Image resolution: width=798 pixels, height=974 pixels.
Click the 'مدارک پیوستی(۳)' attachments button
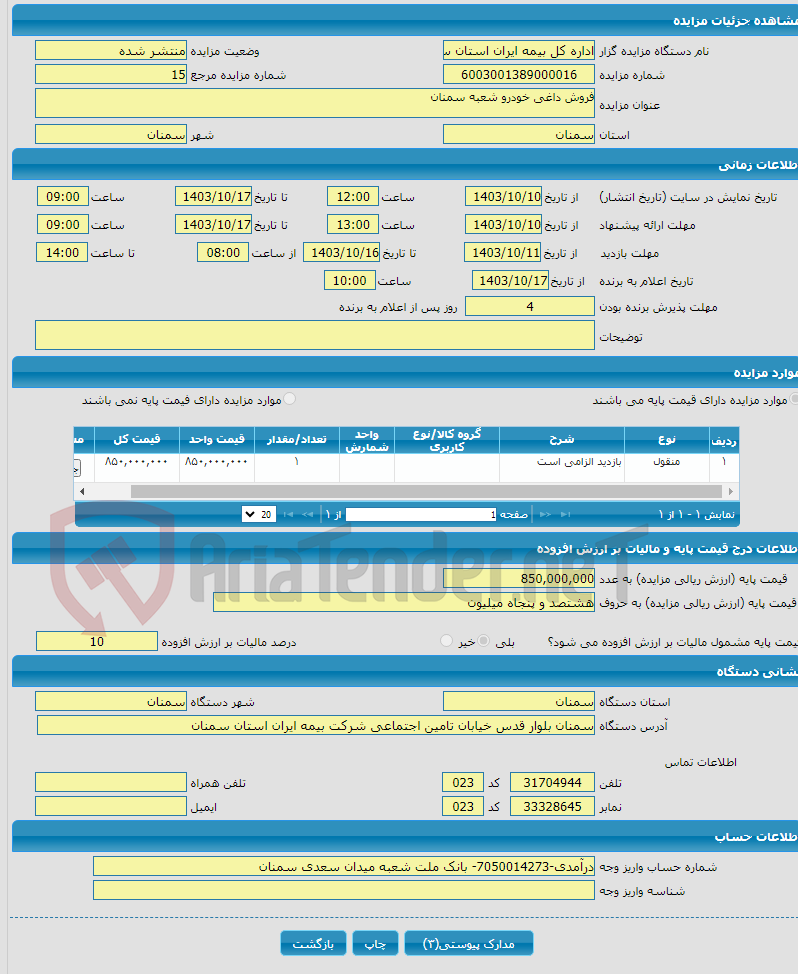tap(468, 944)
